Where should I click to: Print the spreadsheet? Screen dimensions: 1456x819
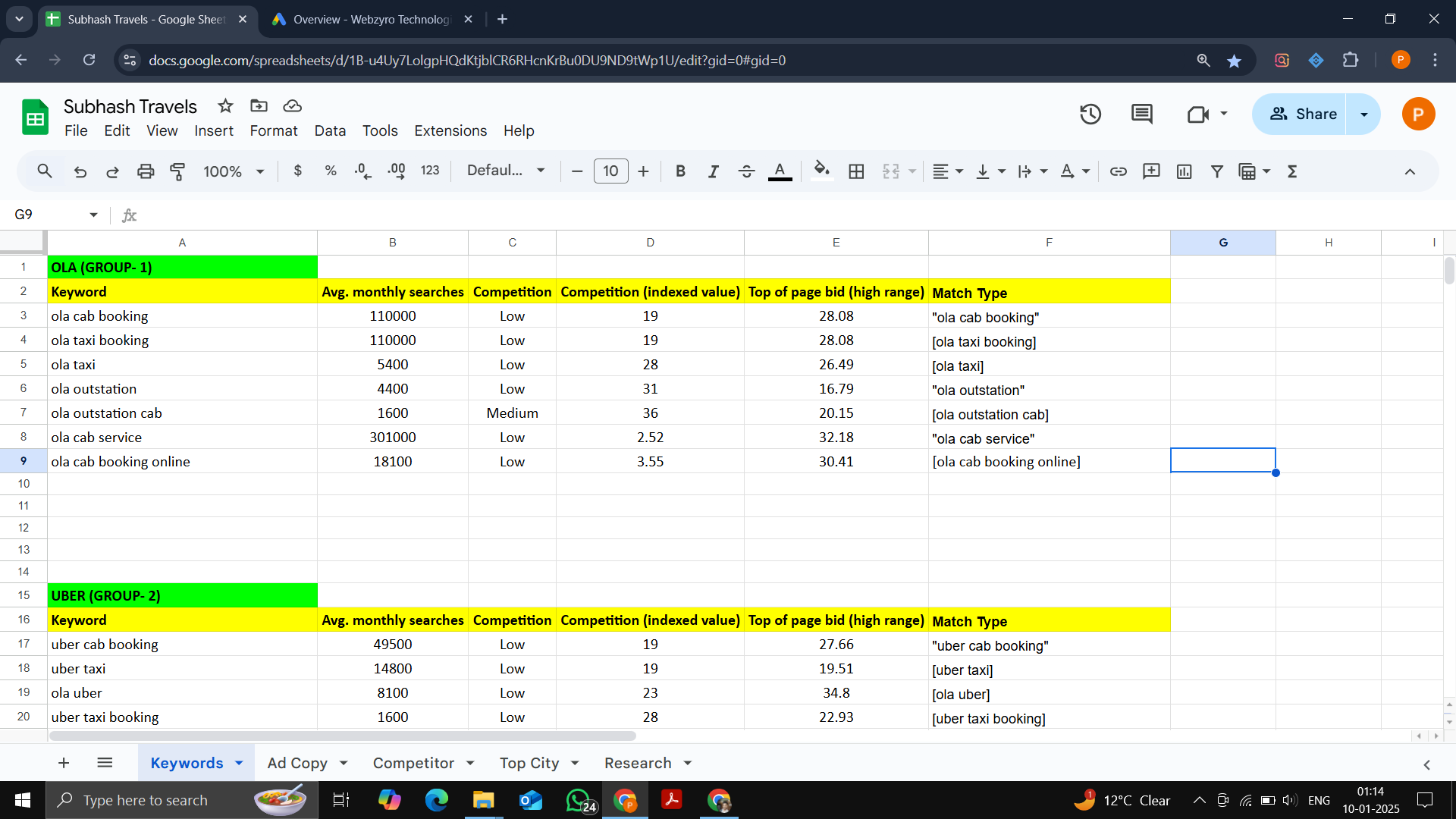(146, 171)
